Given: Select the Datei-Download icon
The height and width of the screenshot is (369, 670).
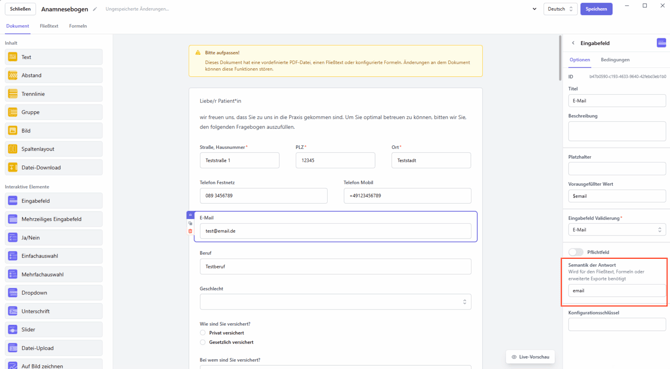Looking at the screenshot, I should coord(13,167).
